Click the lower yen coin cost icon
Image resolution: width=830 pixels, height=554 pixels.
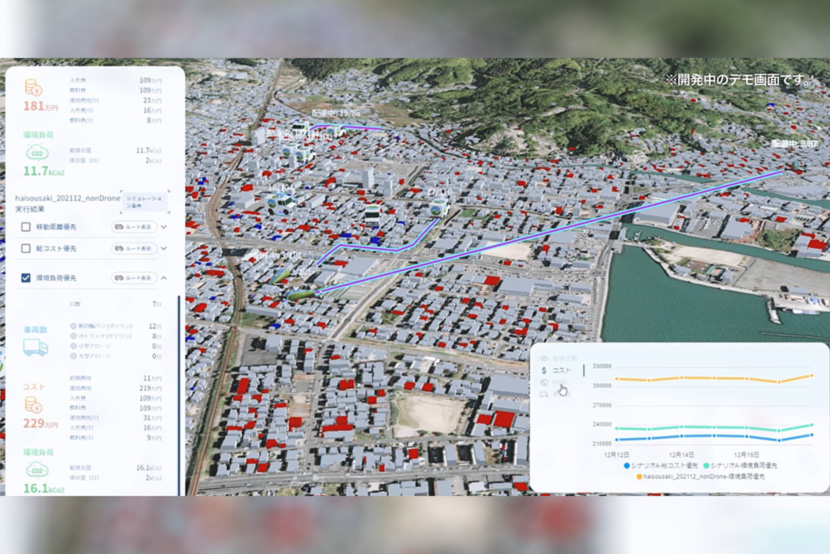[x=33, y=404]
